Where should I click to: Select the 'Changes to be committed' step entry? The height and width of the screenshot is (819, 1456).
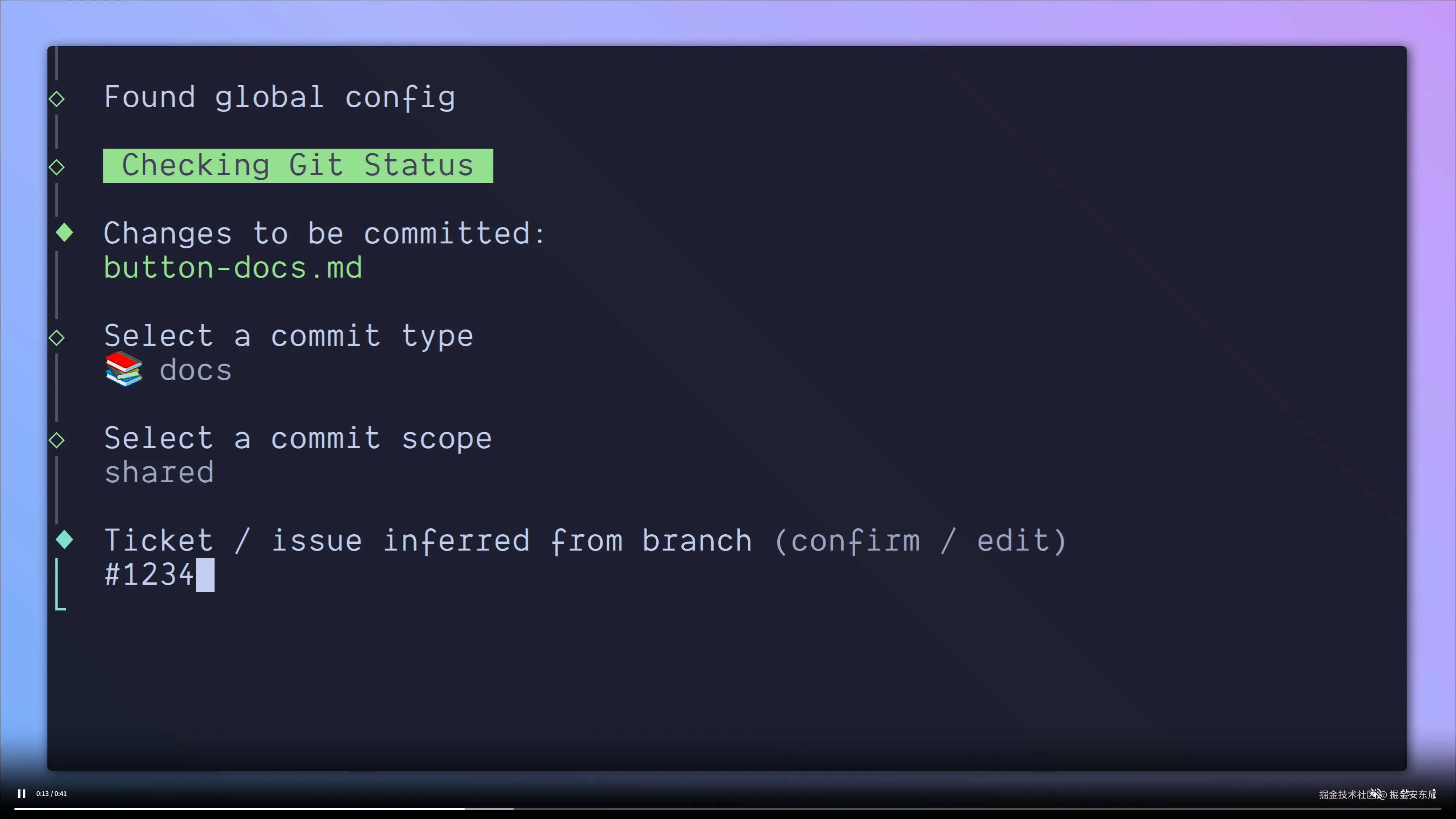pos(324,232)
